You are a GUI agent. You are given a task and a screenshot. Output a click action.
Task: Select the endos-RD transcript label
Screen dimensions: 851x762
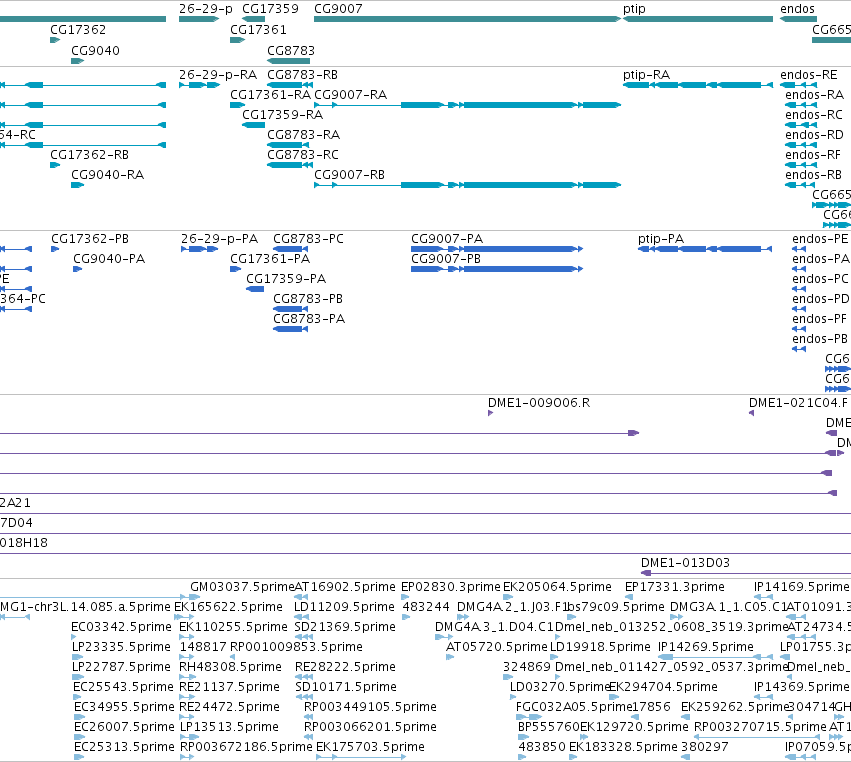[x=814, y=135]
